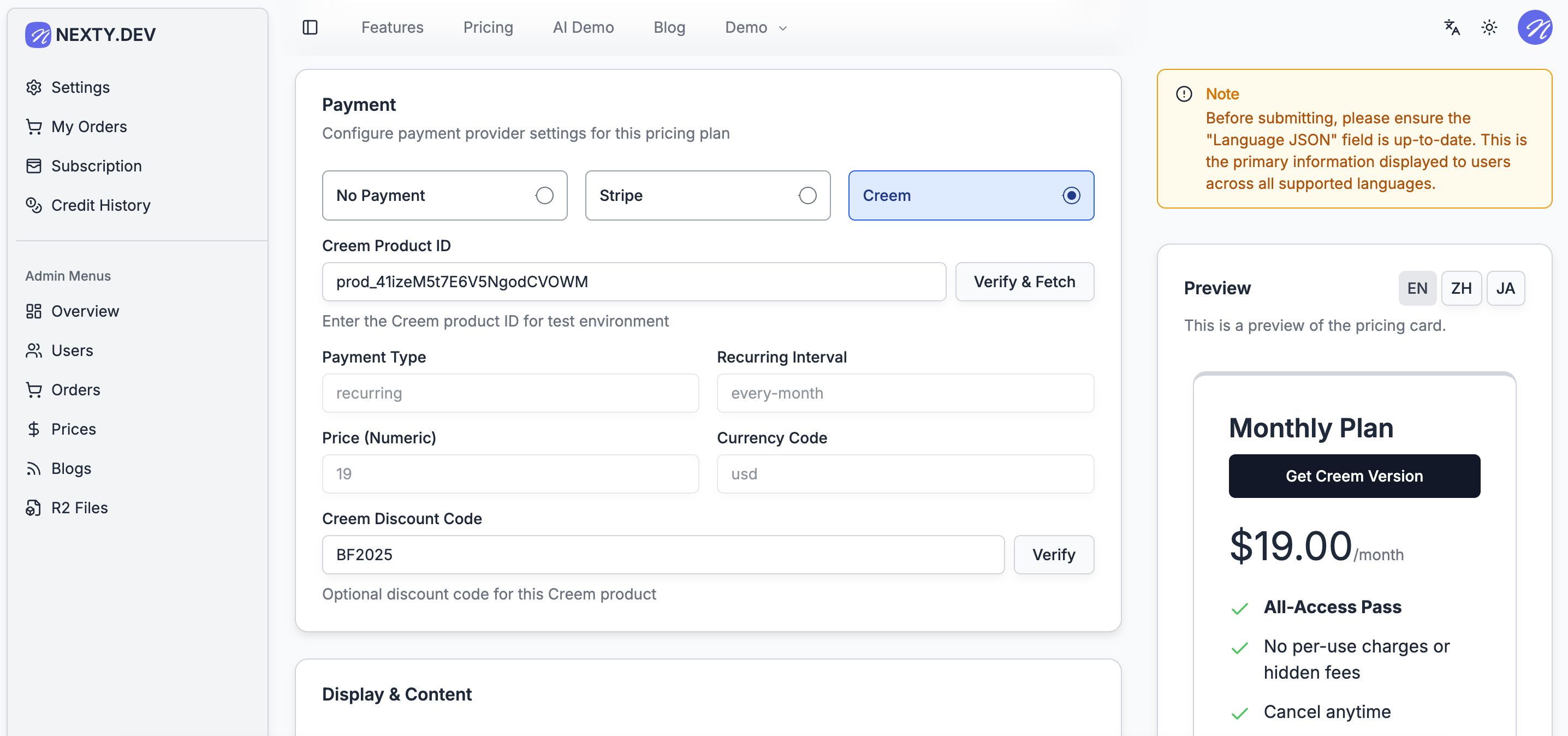
Task: Open the user avatar menu
Action: coord(1535,27)
